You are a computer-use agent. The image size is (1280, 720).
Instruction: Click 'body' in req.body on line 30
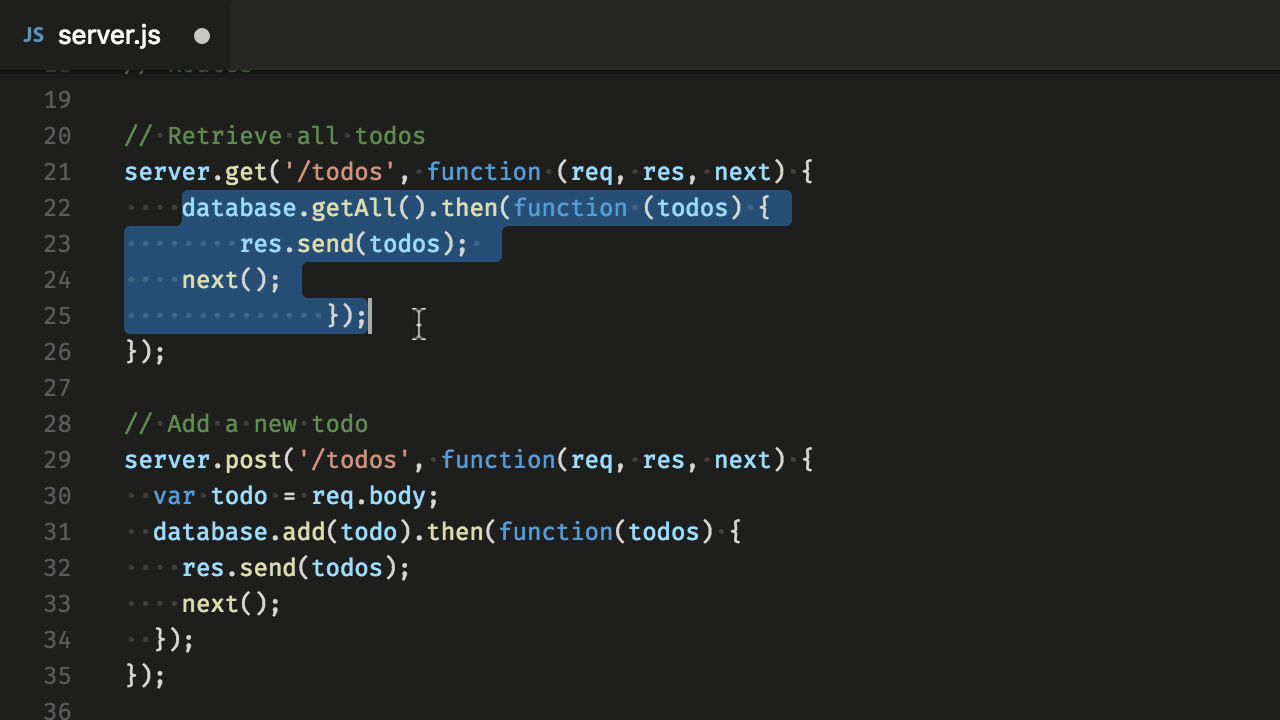411,496
